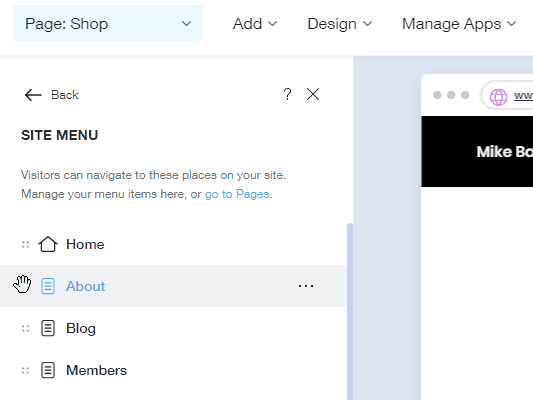The height and width of the screenshot is (400, 533).
Task: Expand the Design menu
Action: tap(340, 24)
